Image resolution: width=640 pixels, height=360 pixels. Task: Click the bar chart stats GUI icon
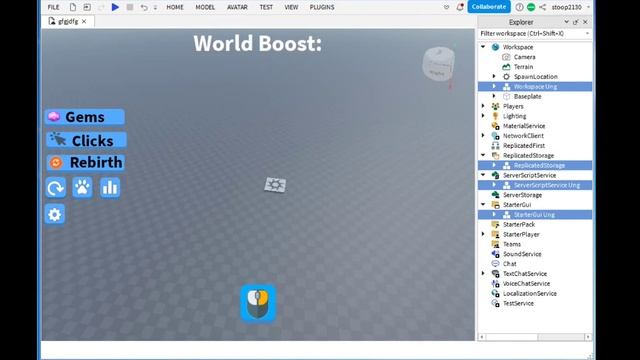[110, 188]
